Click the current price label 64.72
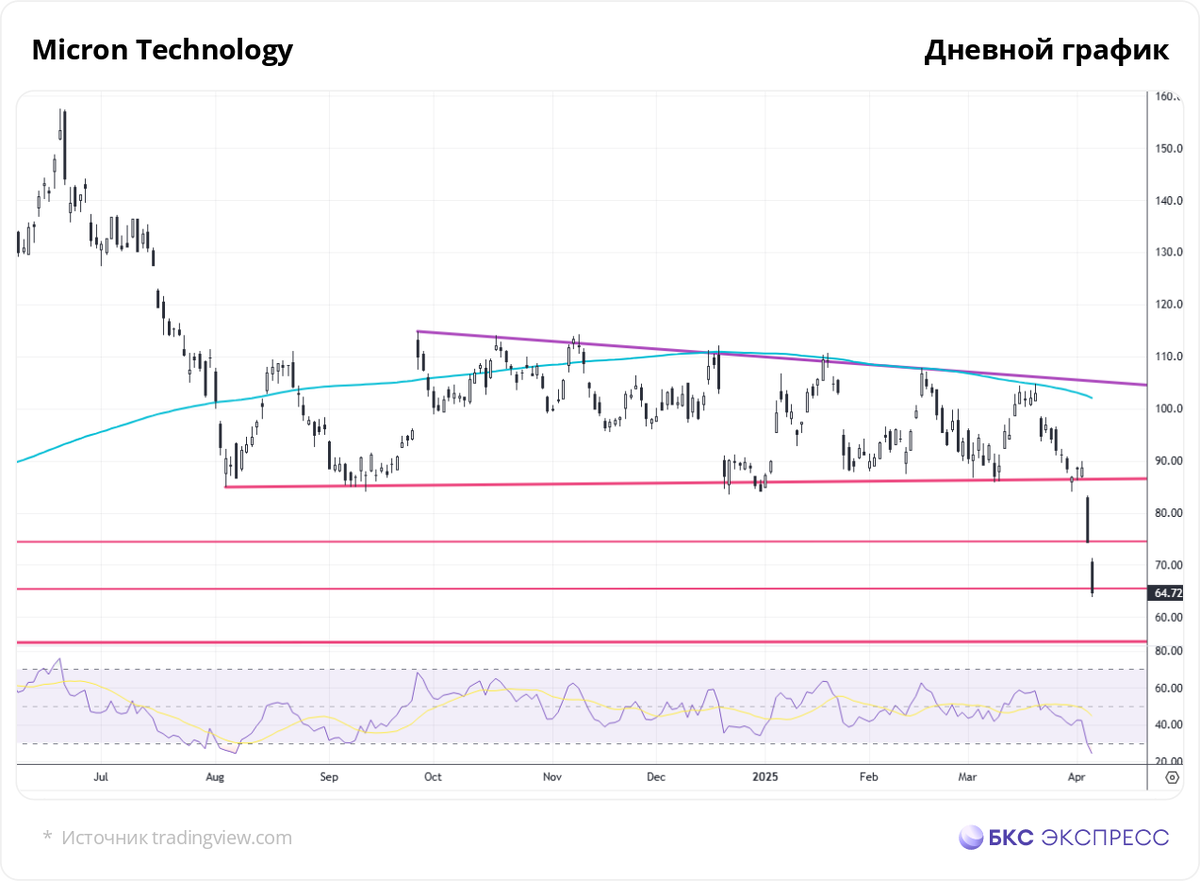The image size is (1200, 881). [1168, 593]
